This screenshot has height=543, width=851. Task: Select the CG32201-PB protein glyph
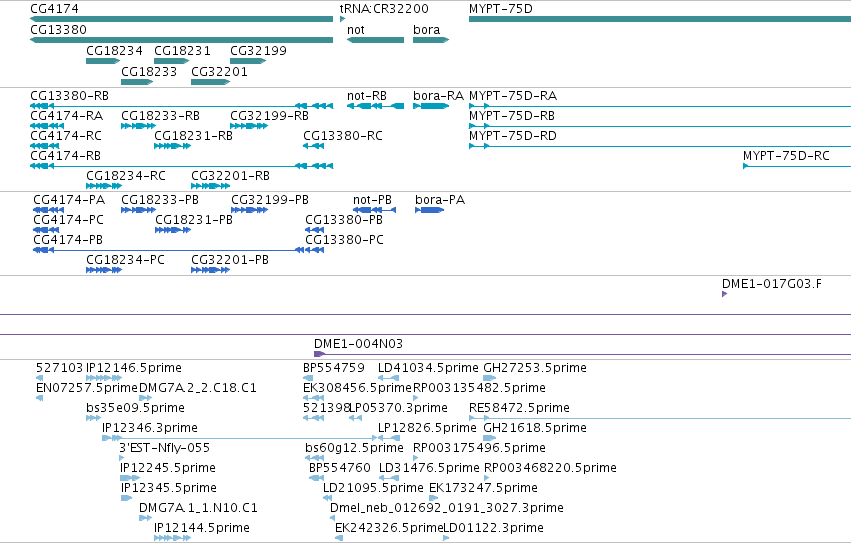211,270
